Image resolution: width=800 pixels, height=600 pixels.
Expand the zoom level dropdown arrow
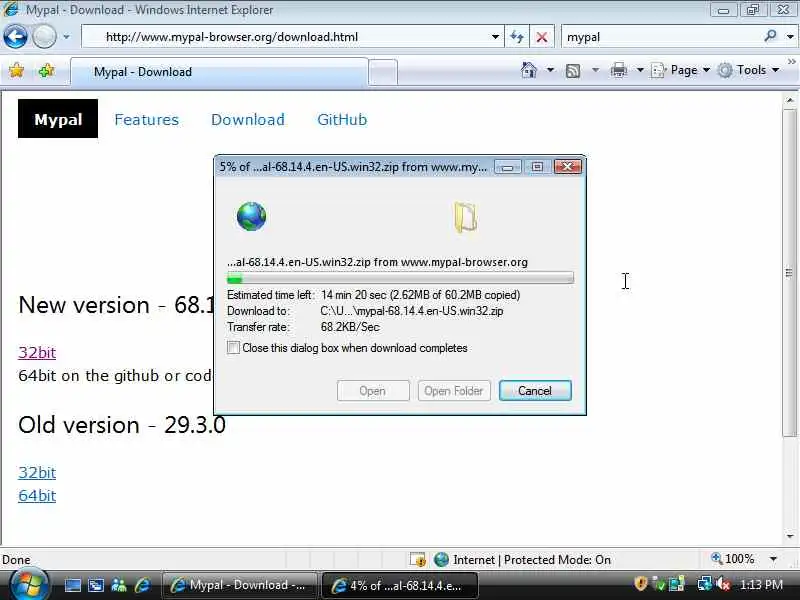click(x=773, y=559)
